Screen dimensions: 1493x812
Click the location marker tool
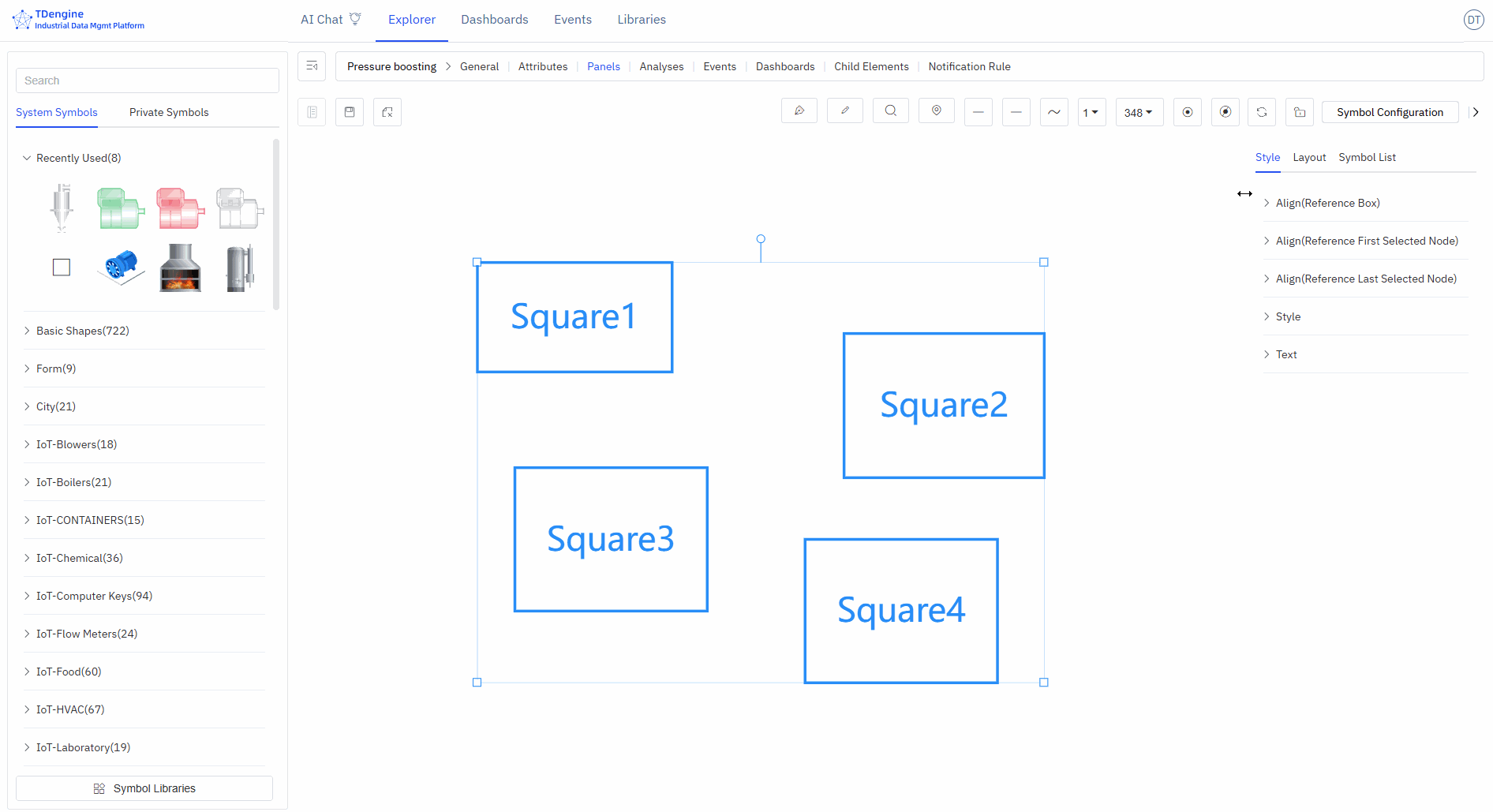click(936, 111)
